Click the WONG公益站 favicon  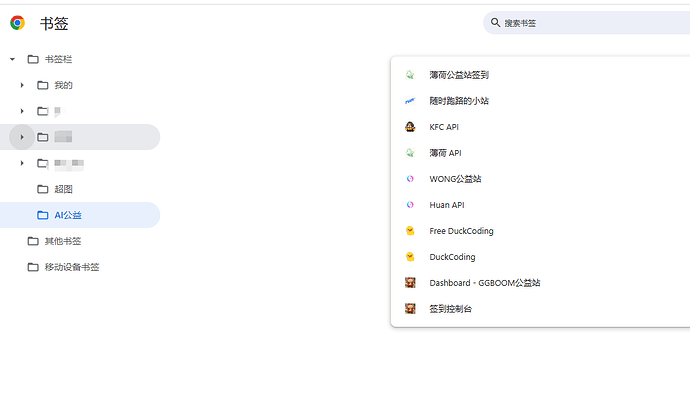(x=410, y=179)
